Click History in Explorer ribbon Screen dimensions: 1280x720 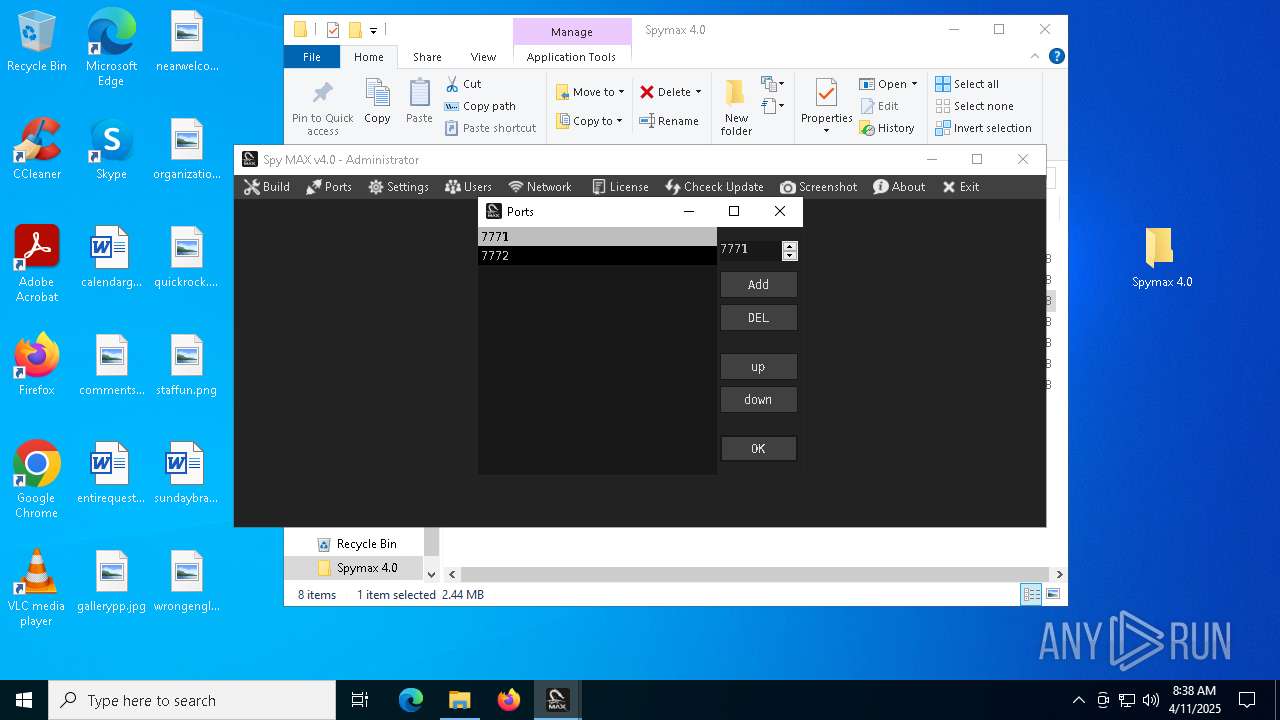(887, 128)
